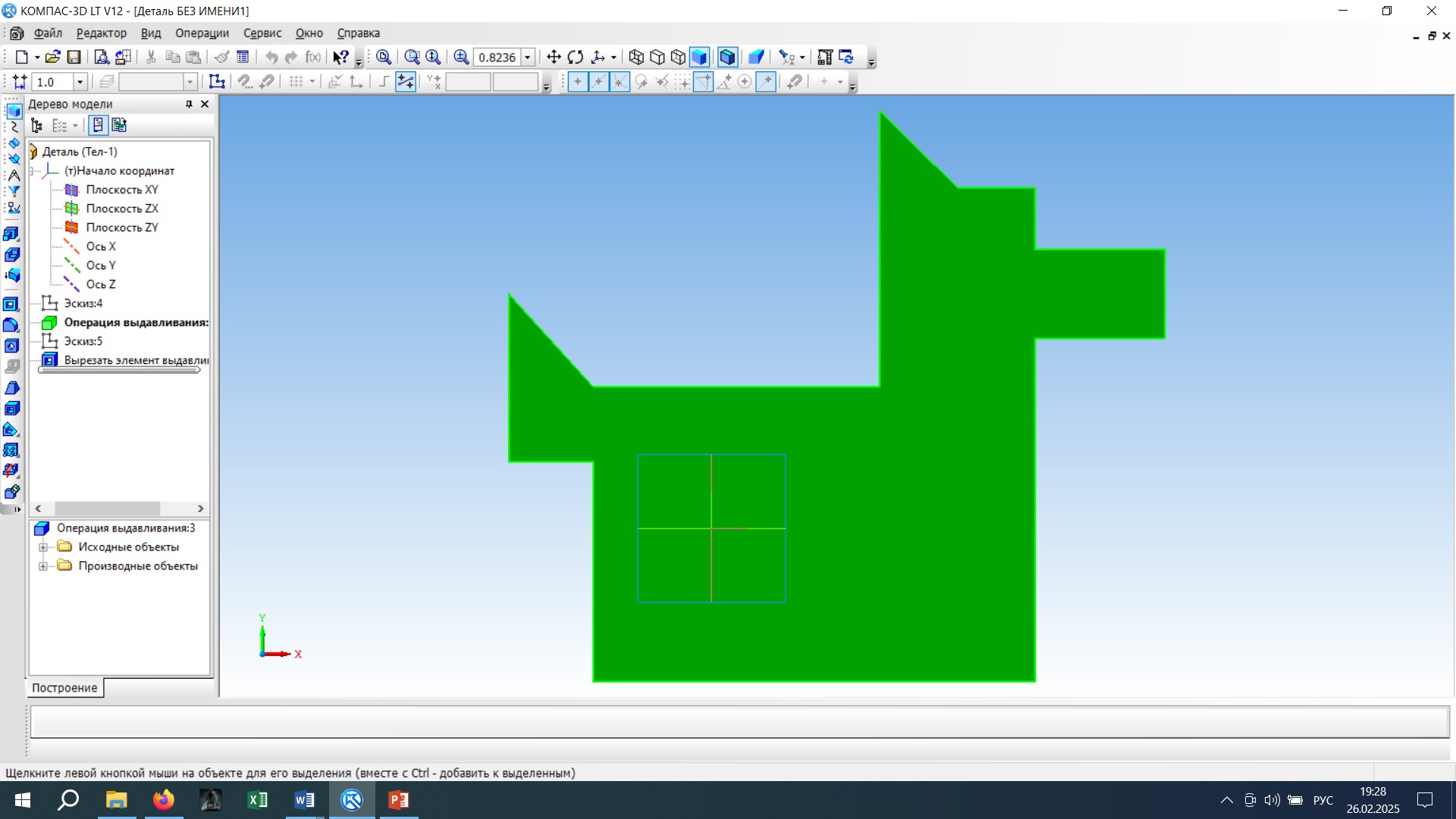This screenshot has height=819, width=1456.
Task: Open the variables table icon
Action: click(x=313, y=57)
